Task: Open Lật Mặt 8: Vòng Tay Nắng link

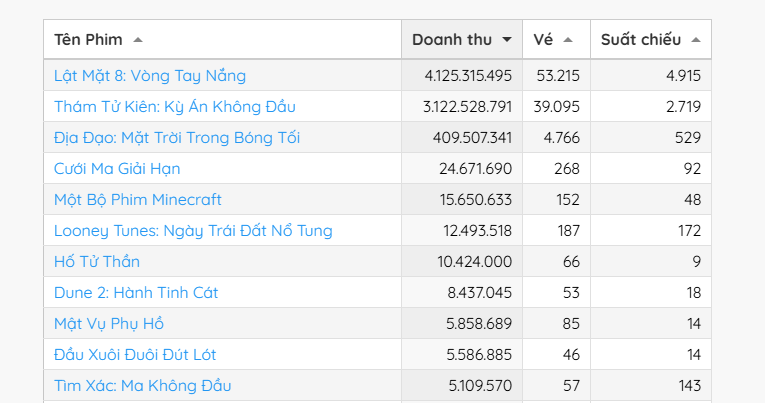Action: tap(150, 75)
